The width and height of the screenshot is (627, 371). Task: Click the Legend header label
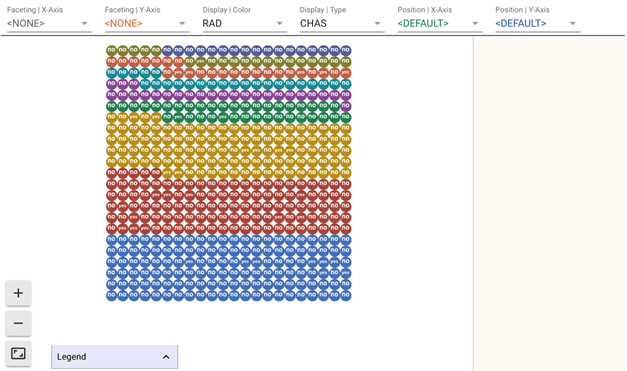[x=72, y=357]
